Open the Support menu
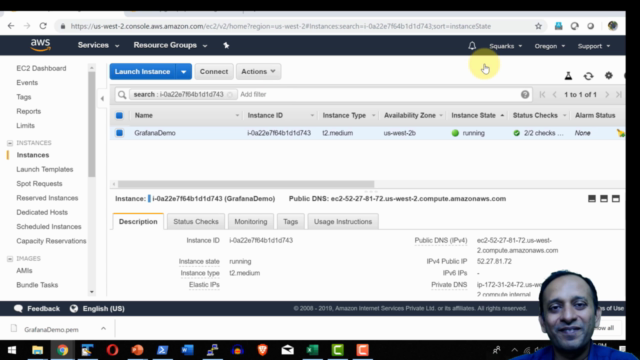This screenshot has width=640, height=360. pyautogui.click(x=594, y=46)
